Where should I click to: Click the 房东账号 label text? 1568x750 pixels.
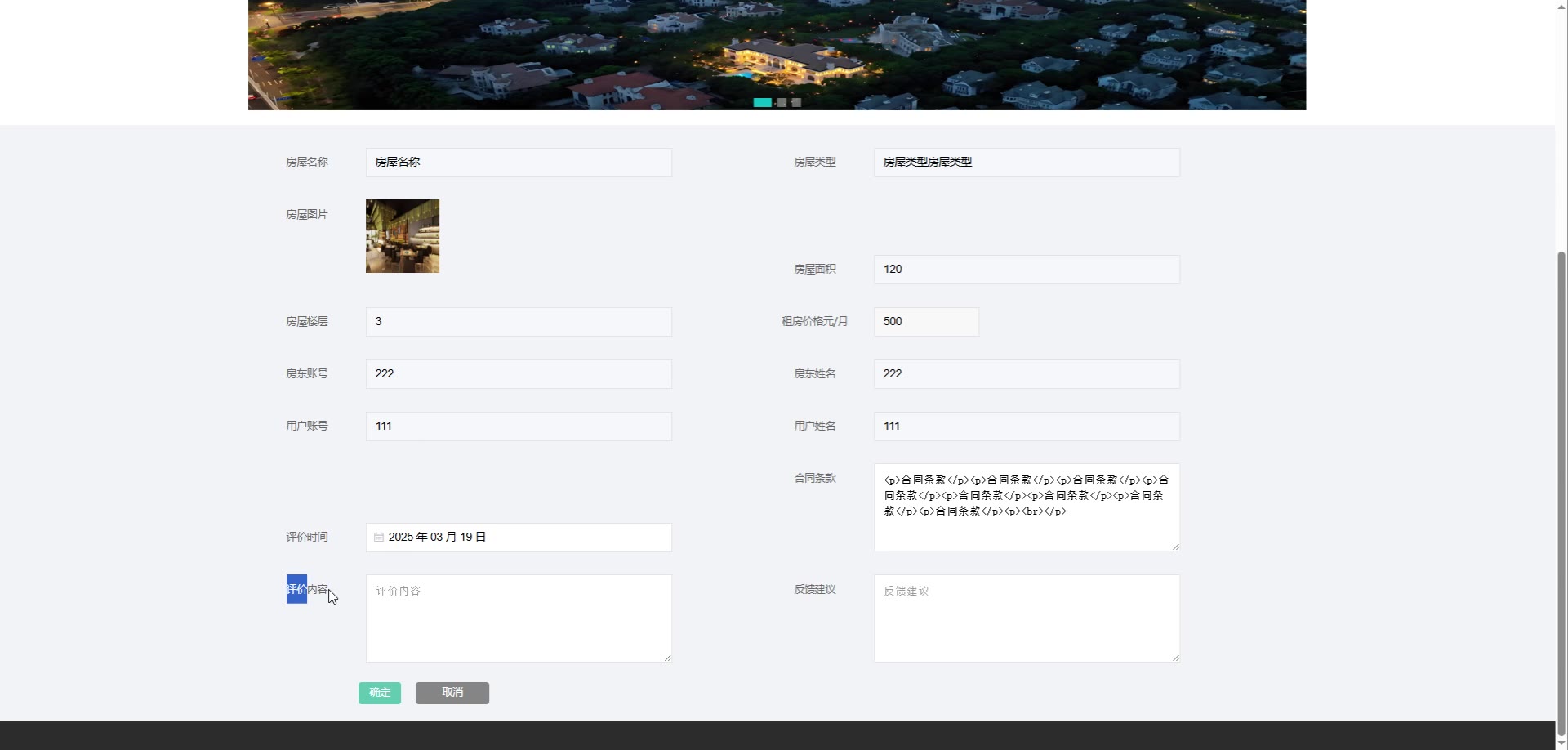point(307,374)
